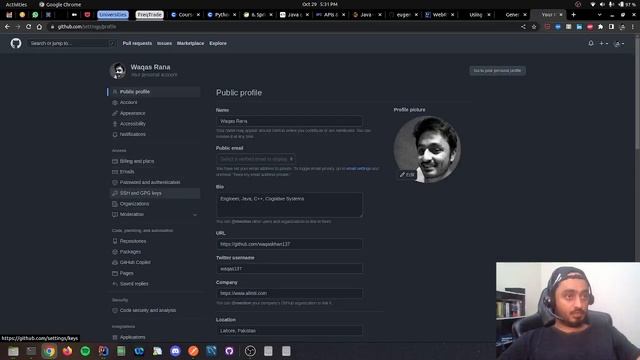Open GitHub Desktop from the dock

coord(229,351)
